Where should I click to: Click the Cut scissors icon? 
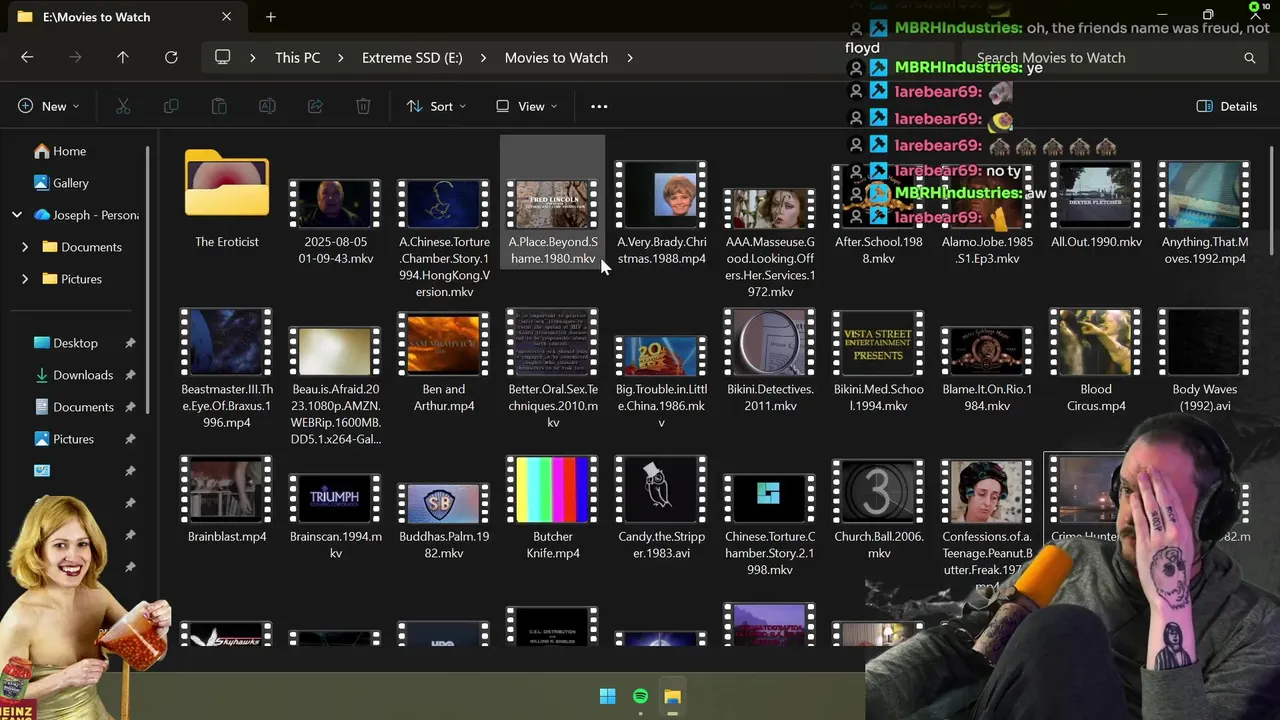[x=123, y=106]
